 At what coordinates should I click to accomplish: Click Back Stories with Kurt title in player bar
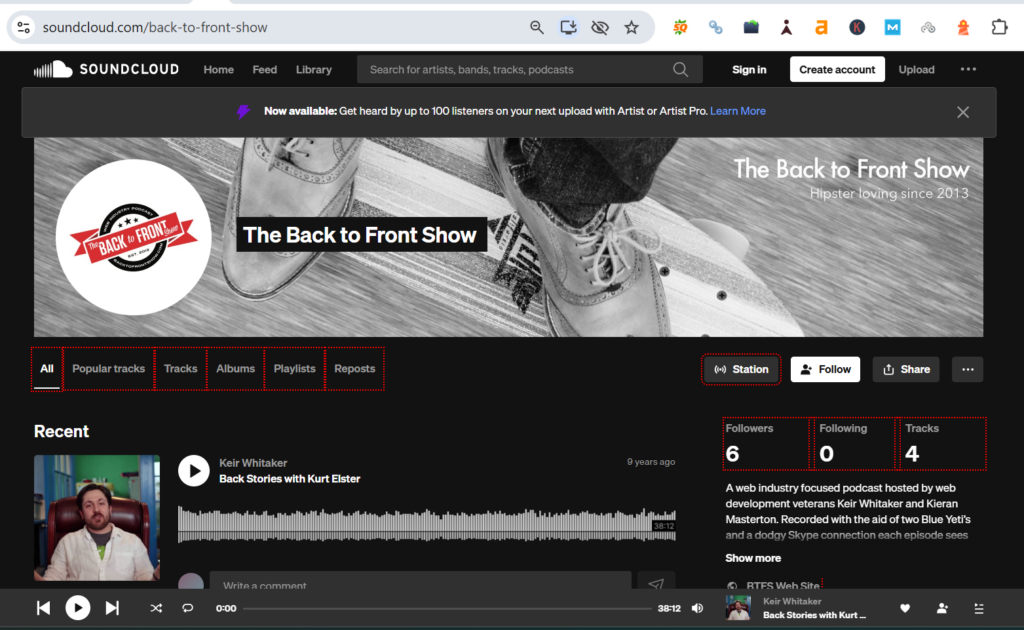point(814,615)
